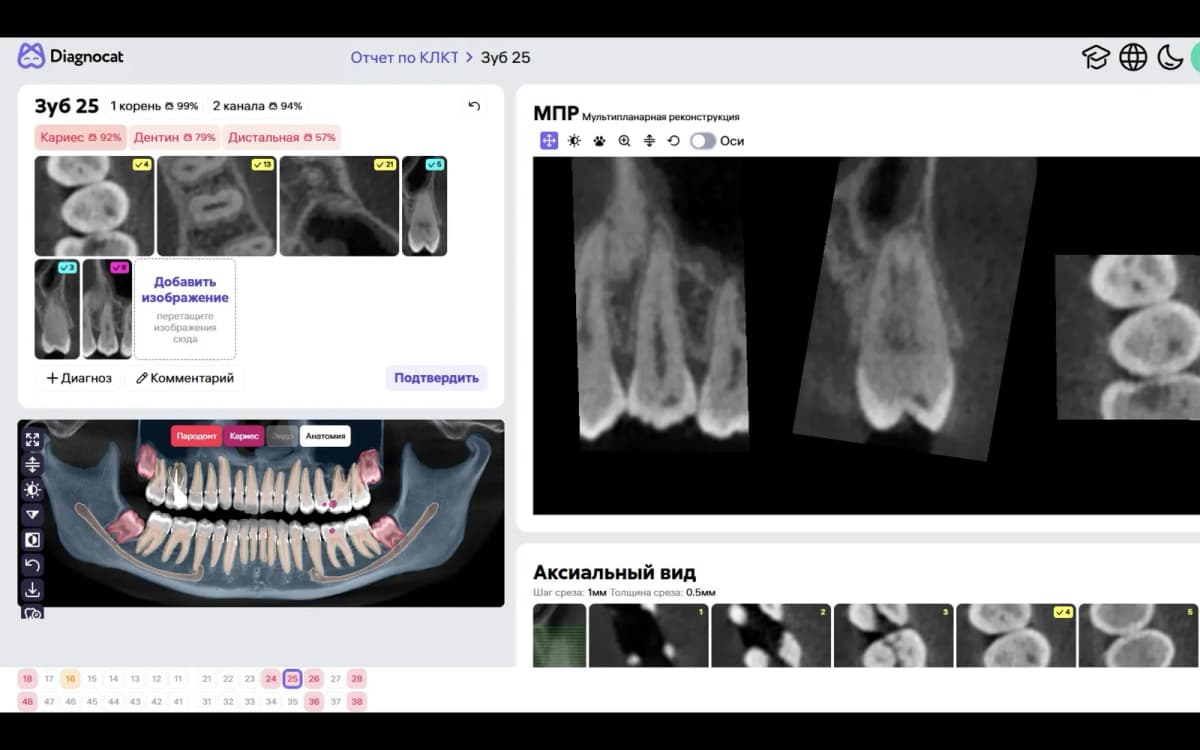This screenshot has height=750, width=1200.
Task: Select tooth 18 in the tooth chart
Action: pyautogui.click(x=27, y=679)
